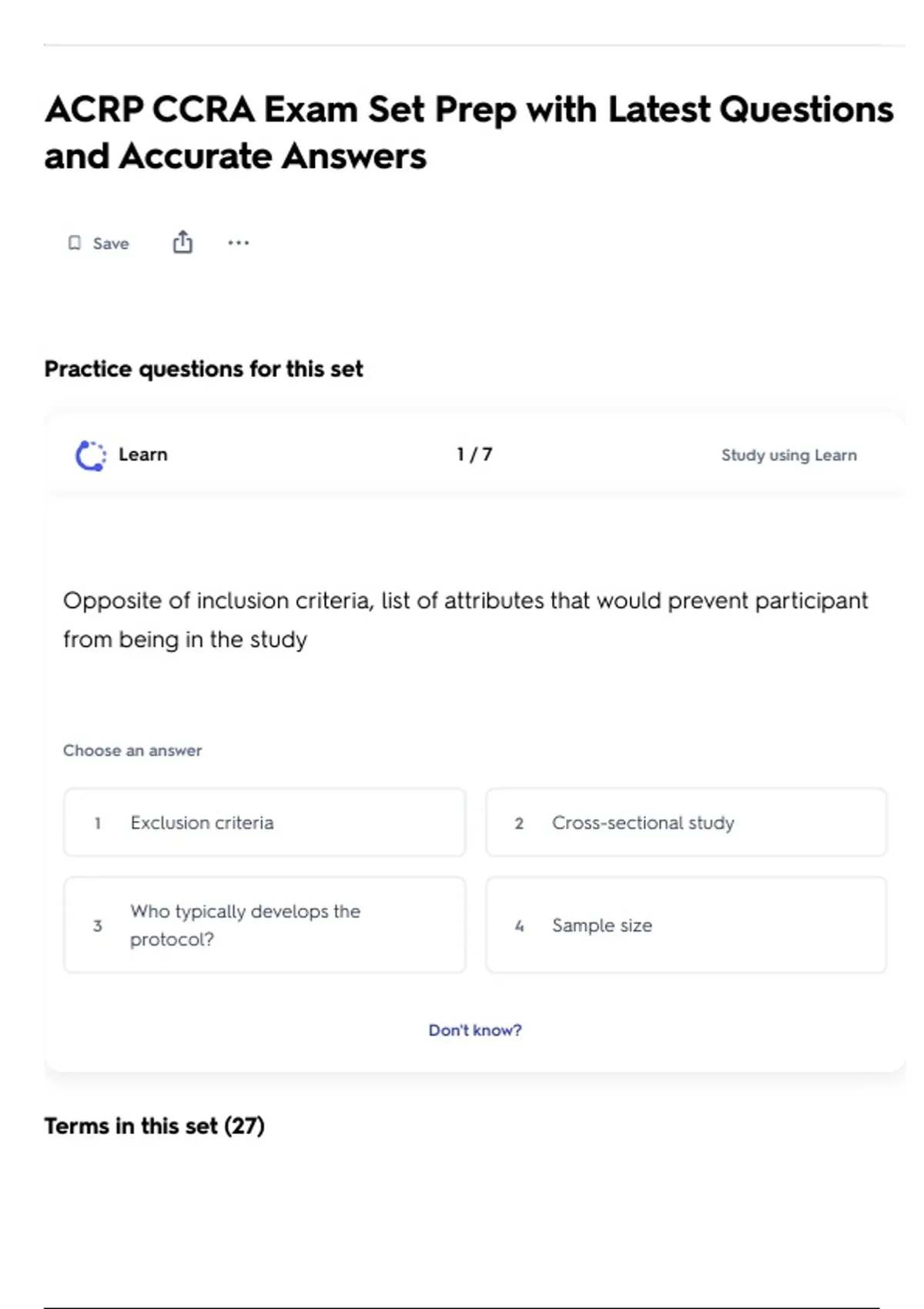924x1309 pixels.
Task: Pick "Who typically develops the protocol?" answer
Action: [245, 925]
